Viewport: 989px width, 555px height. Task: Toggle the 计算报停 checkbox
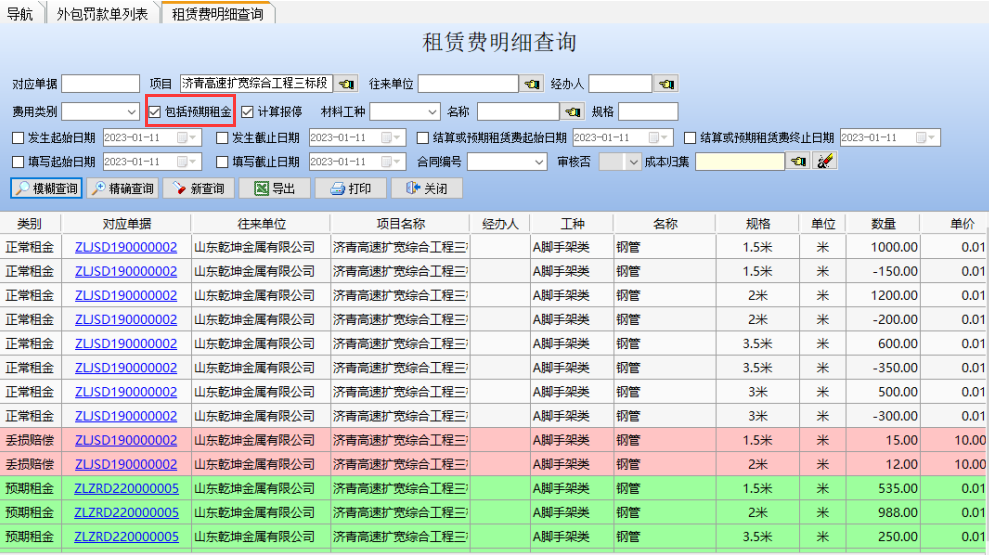click(247, 112)
